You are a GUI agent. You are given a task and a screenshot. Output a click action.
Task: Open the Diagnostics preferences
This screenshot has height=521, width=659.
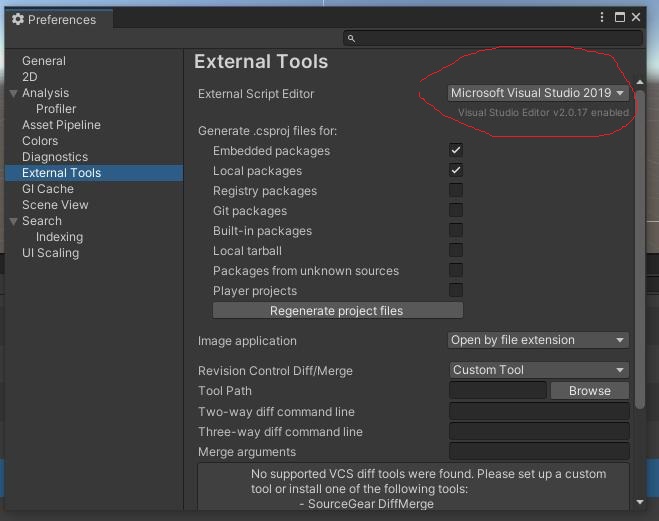(55, 157)
